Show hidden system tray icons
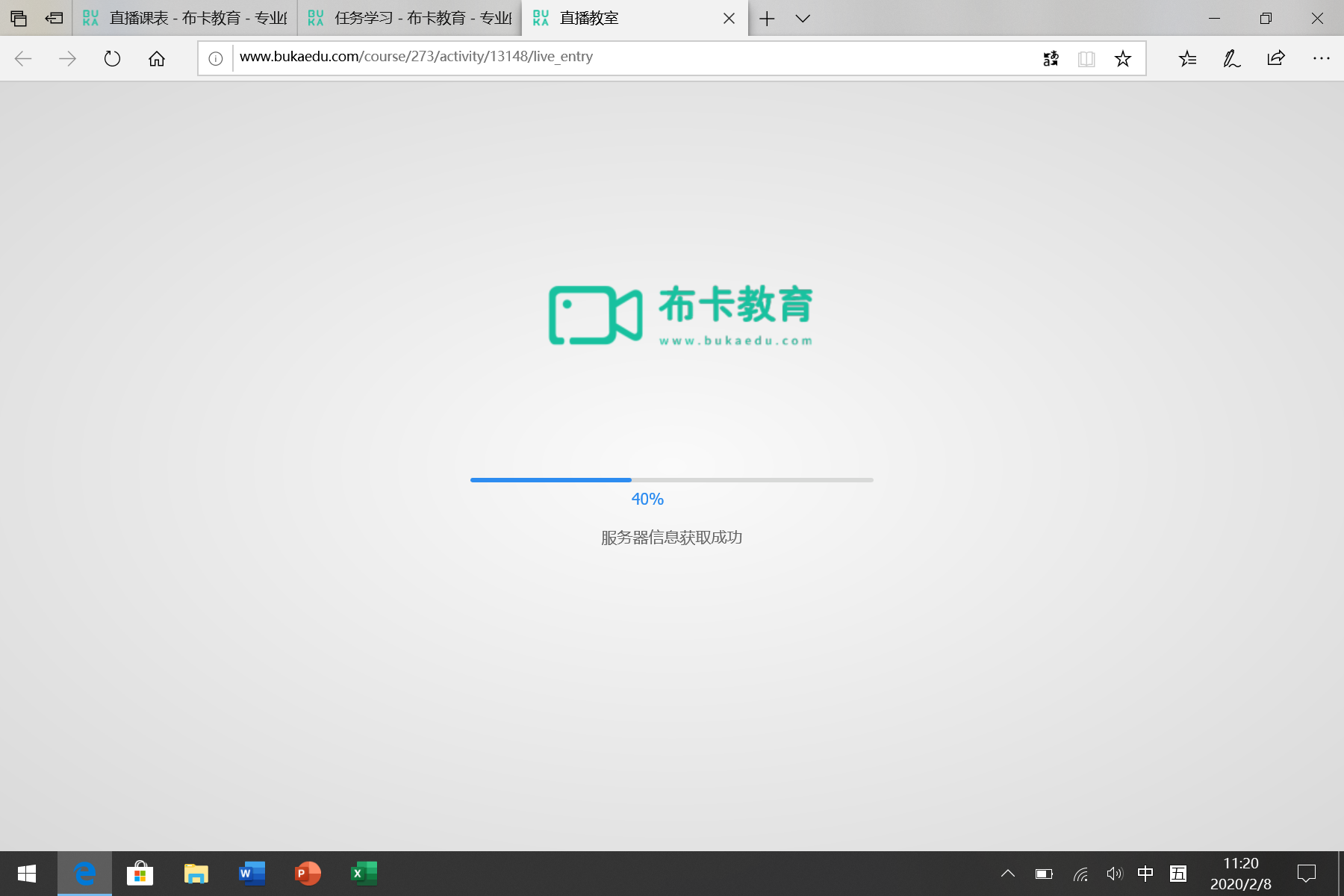This screenshot has width=1344, height=896. click(x=1007, y=874)
